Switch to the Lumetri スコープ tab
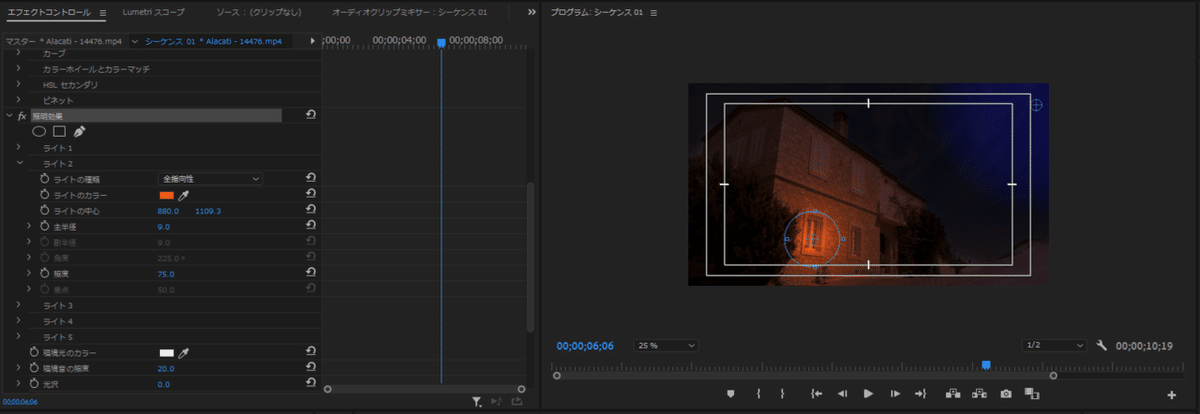Image resolution: width=1200 pixels, height=414 pixels. [152, 13]
